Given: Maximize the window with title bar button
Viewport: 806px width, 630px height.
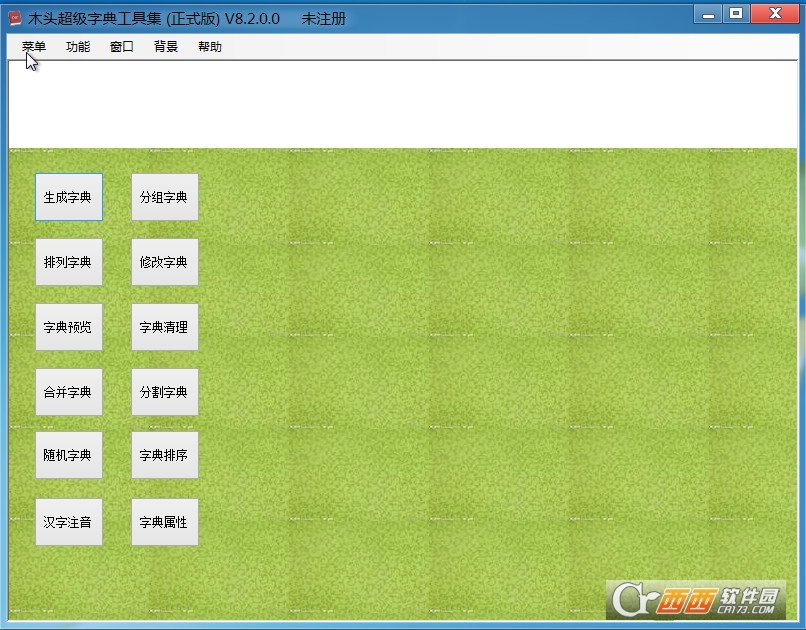Looking at the screenshot, I should (736, 14).
